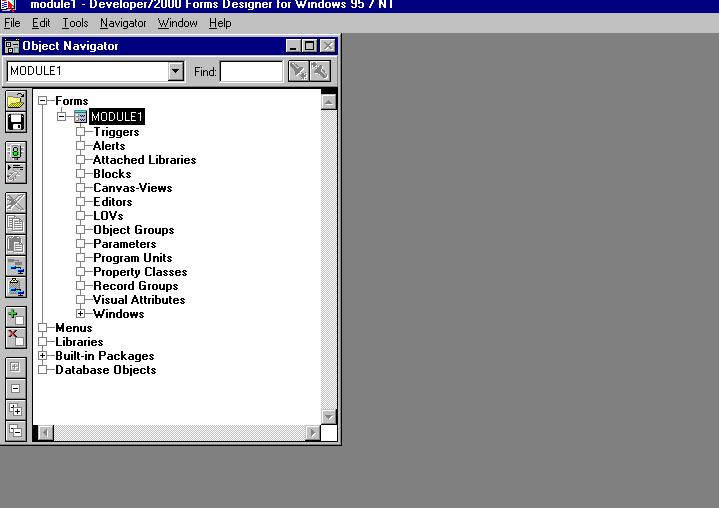This screenshot has height=508, width=719.
Task: Click the Find Next flashlight icon
Action: tap(299, 72)
